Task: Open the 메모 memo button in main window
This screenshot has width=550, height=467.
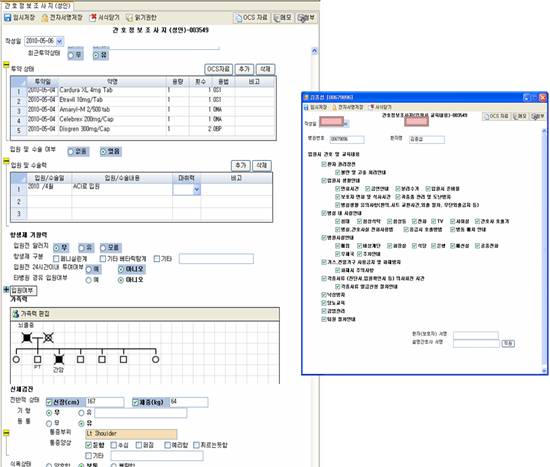Action: pyautogui.click(x=283, y=18)
